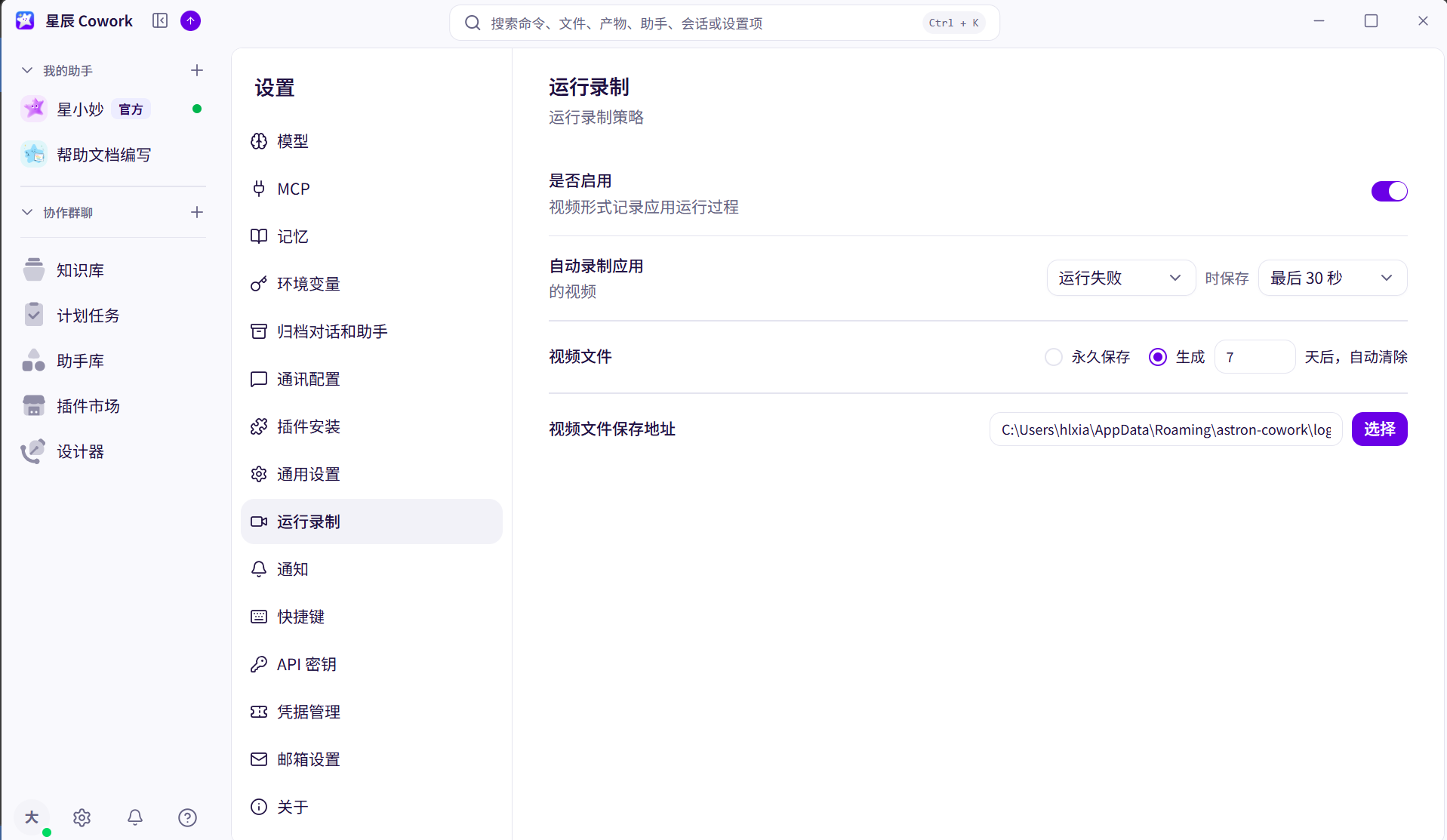Focus the days input showing 7
The height and width of the screenshot is (840, 1447).
pos(1255,357)
